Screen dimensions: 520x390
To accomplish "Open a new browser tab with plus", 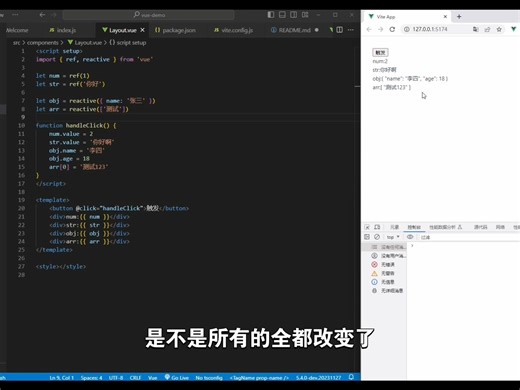I will (x=459, y=16).
